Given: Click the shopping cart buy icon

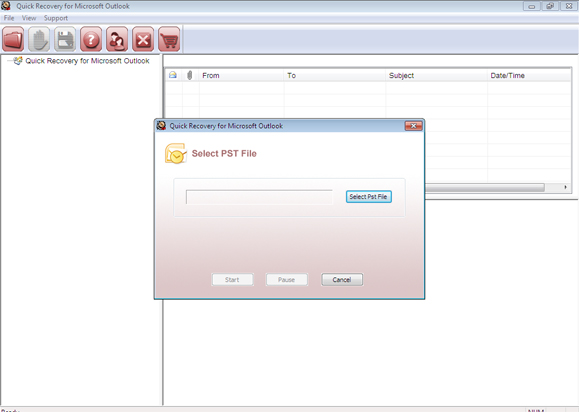Looking at the screenshot, I should 169,39.
